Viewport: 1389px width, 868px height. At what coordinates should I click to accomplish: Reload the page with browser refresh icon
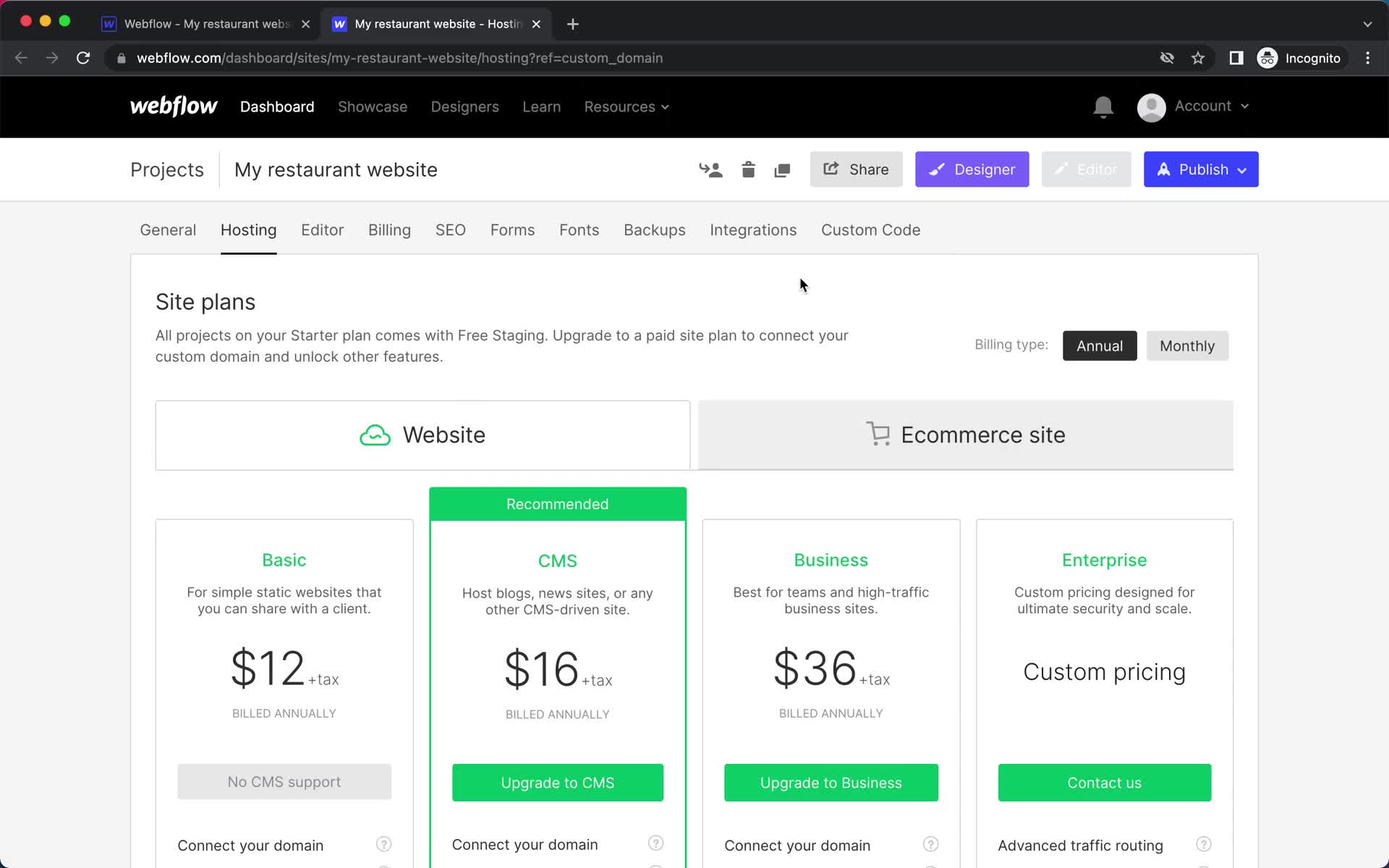click(83, 58)
